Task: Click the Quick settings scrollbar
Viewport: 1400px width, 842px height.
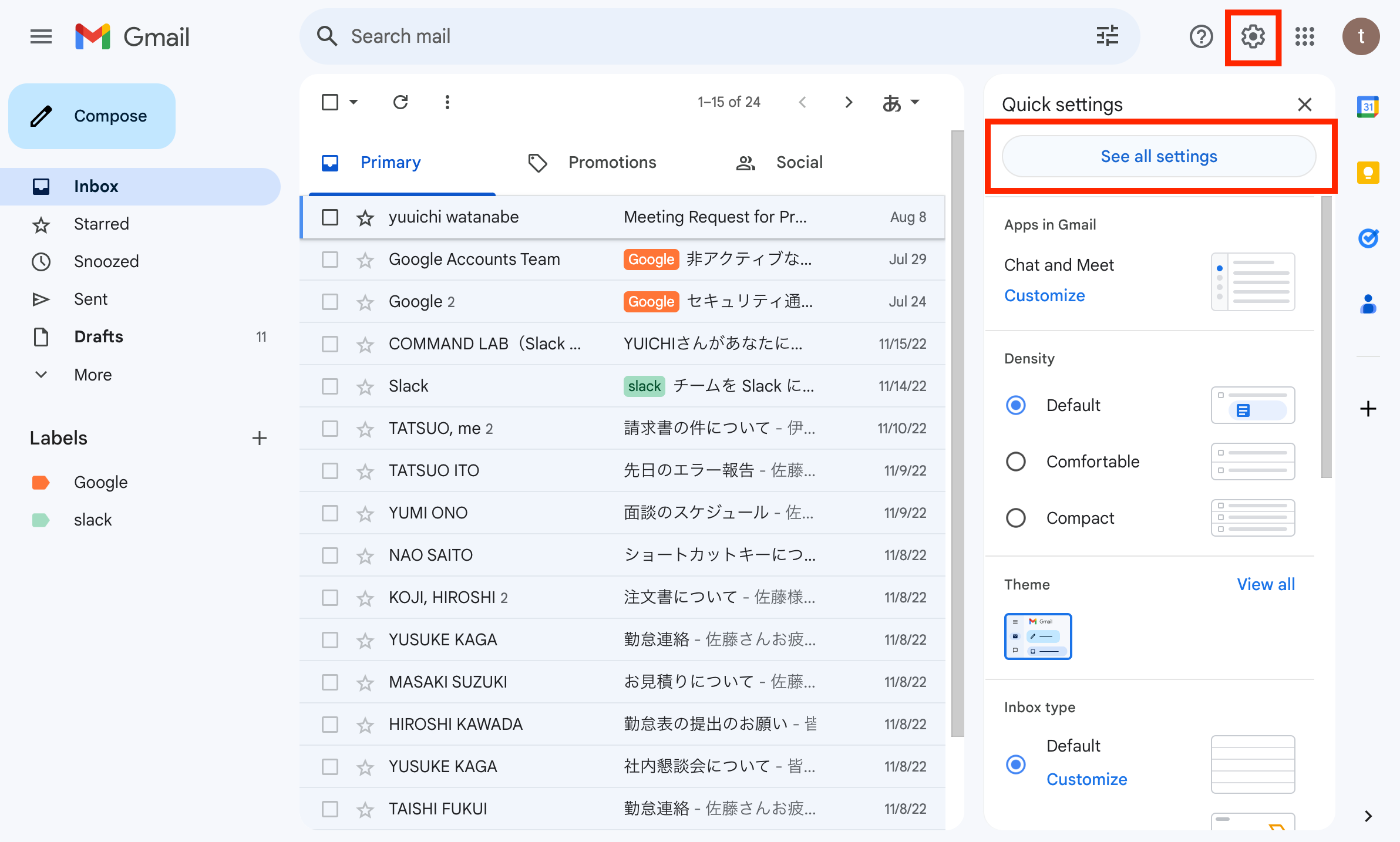Action: coord(1326,338)
